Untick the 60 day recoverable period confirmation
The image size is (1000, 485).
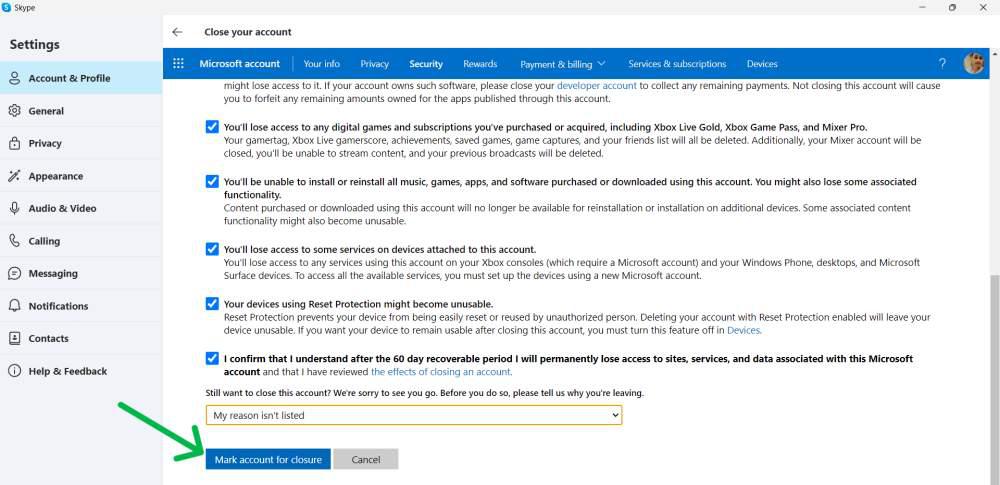(212, 358)
